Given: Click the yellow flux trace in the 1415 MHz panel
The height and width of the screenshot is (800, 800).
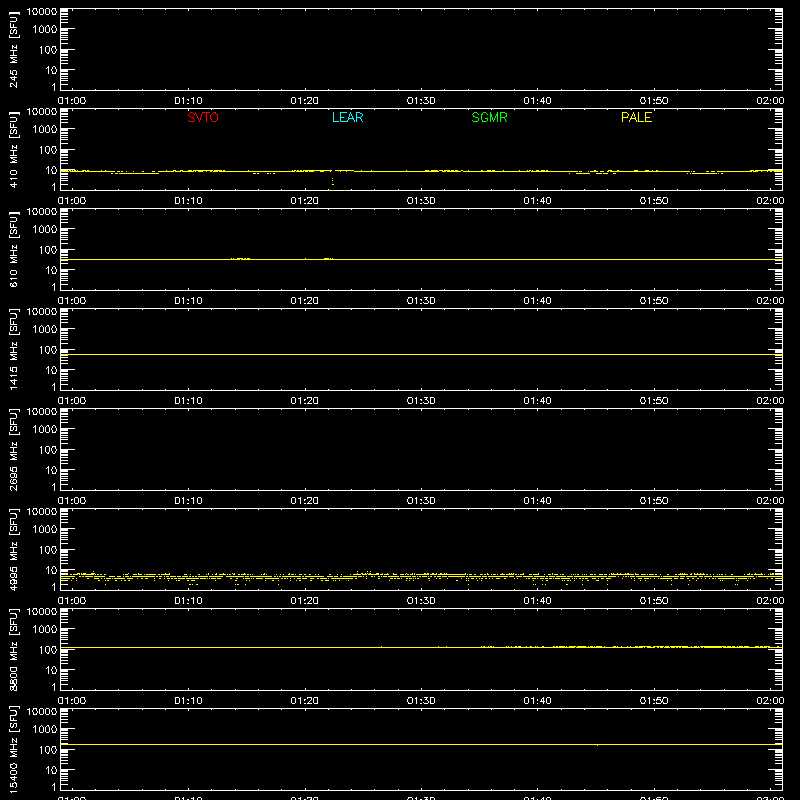Looking at the screenshot, I should (x=421, y=355).
